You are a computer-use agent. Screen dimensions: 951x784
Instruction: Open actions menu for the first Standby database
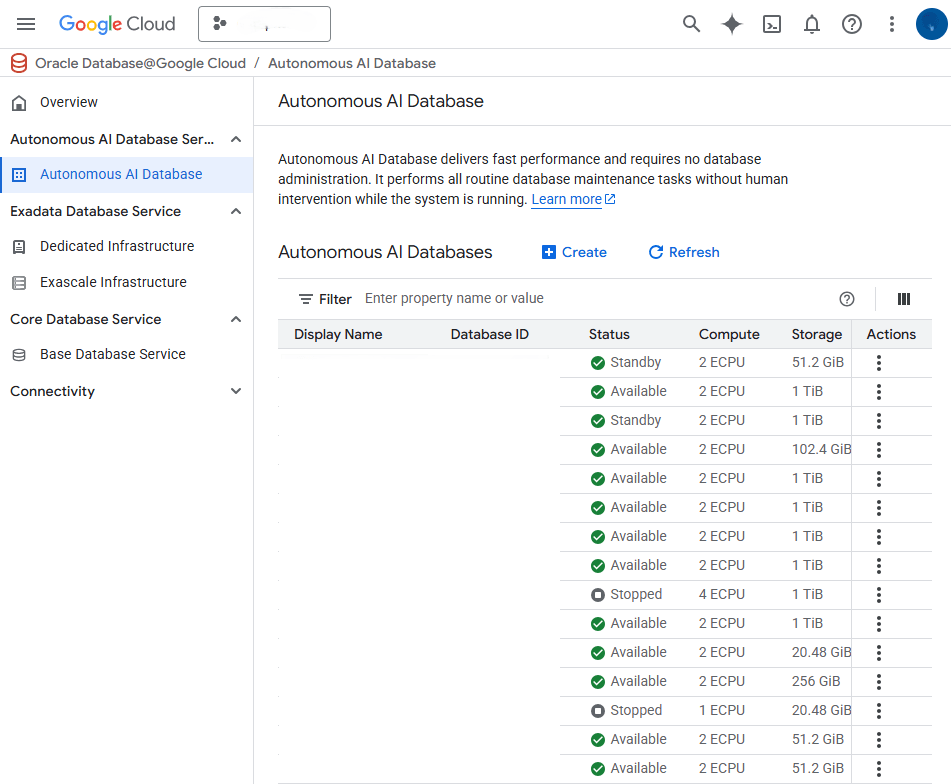click(x=878, y=362)
